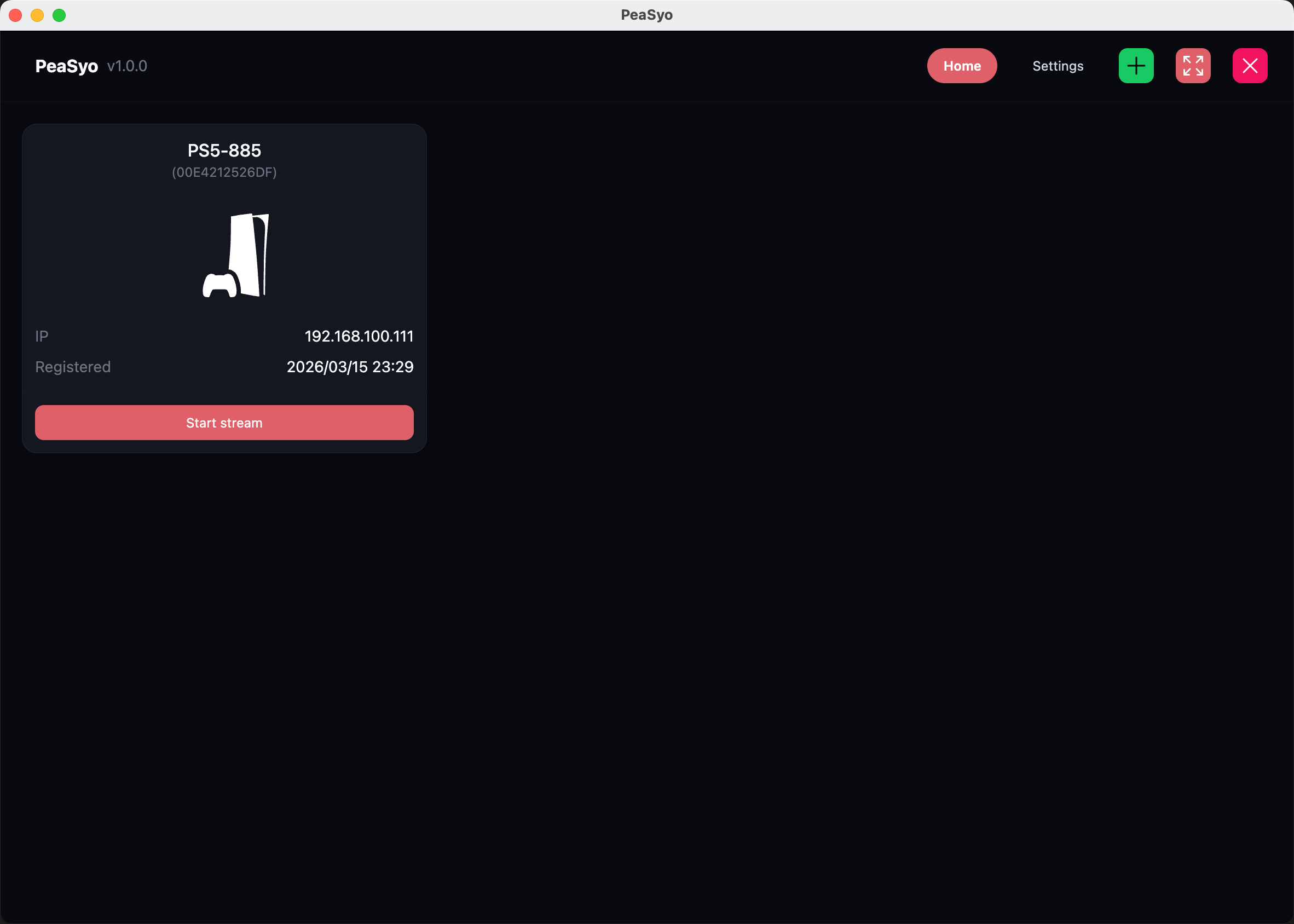Click the console ID (00E4212526DF)
The image size is (1294, 924).
click(224, 172)
